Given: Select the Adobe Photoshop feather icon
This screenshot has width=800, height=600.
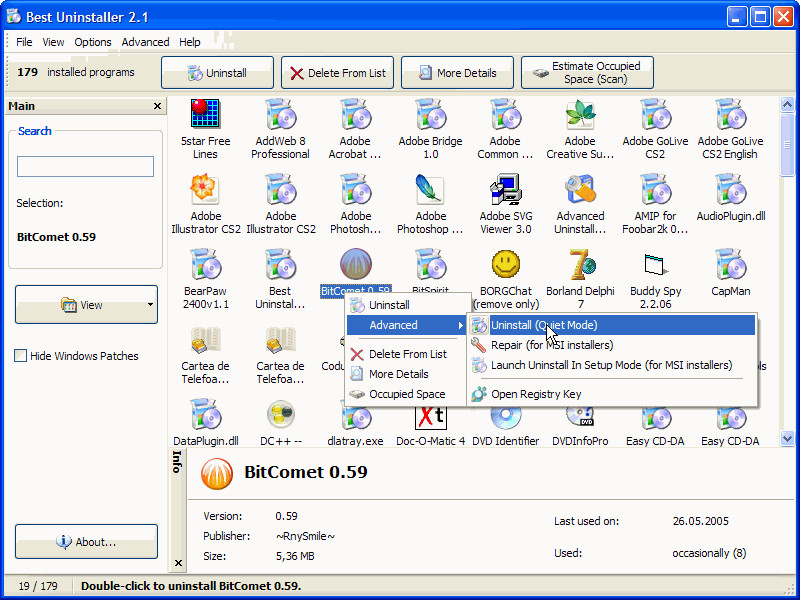Looking at the screenshot, I should [429, 189].
